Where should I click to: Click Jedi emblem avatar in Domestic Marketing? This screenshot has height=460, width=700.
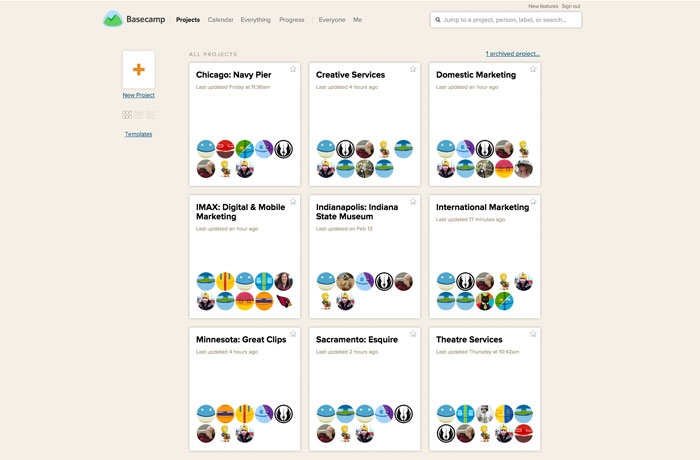pyautogui.click(x=485, y=149)
